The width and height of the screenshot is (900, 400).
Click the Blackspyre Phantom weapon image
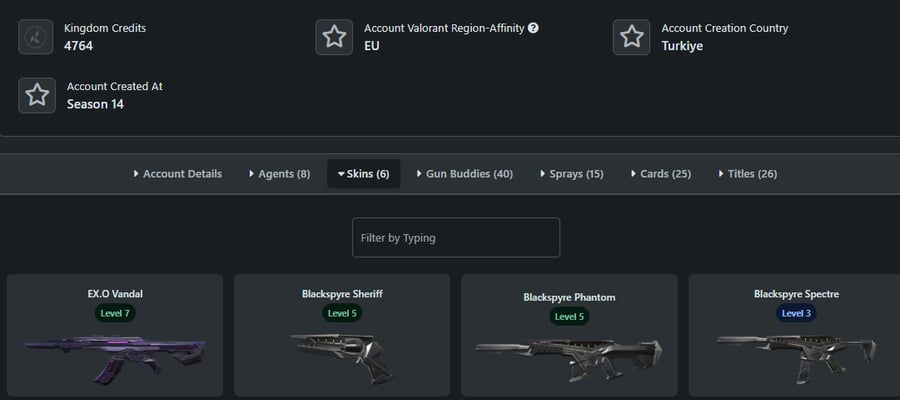pyautogui.click(x=569, y=359)
